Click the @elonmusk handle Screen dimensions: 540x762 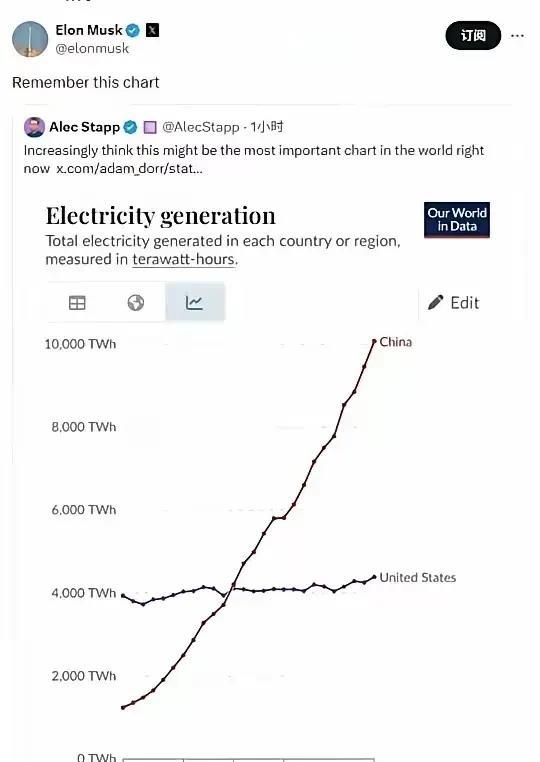point(92,49)
